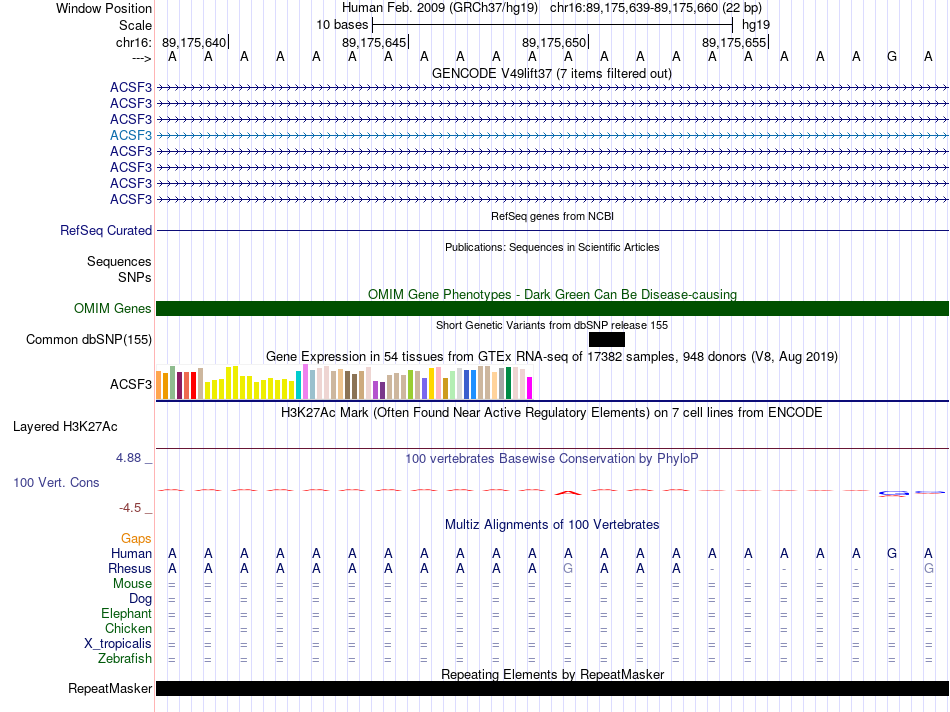Click the Rhesus species label
The width and height of the screenshot is (950, 712).
pyautogui.click(x=130, y=569)
